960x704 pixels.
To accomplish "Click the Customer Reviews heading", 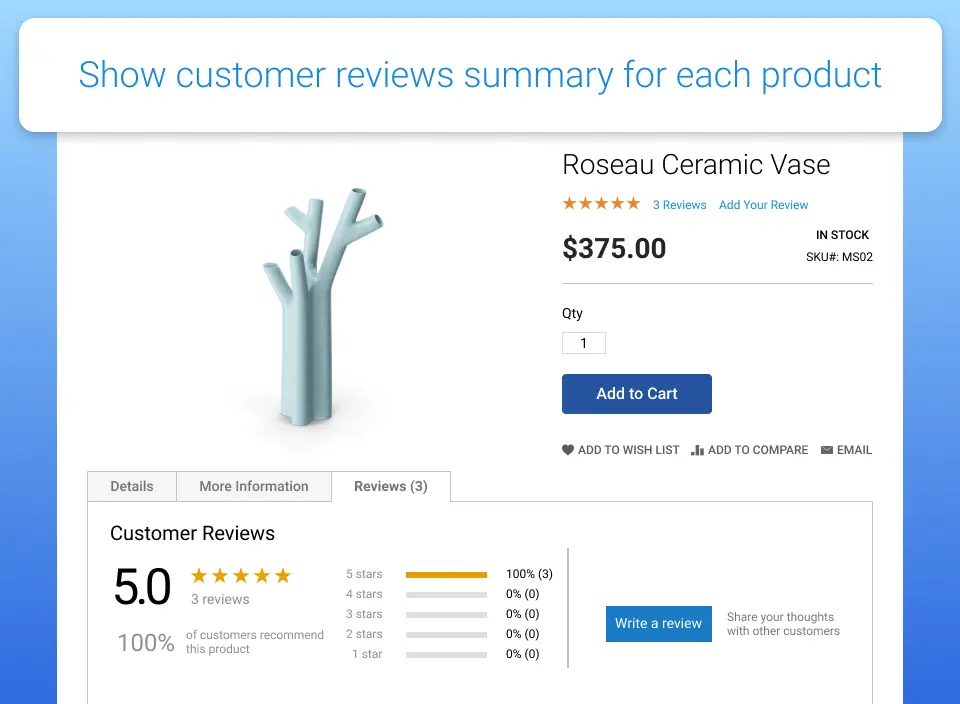I will 192,533.
